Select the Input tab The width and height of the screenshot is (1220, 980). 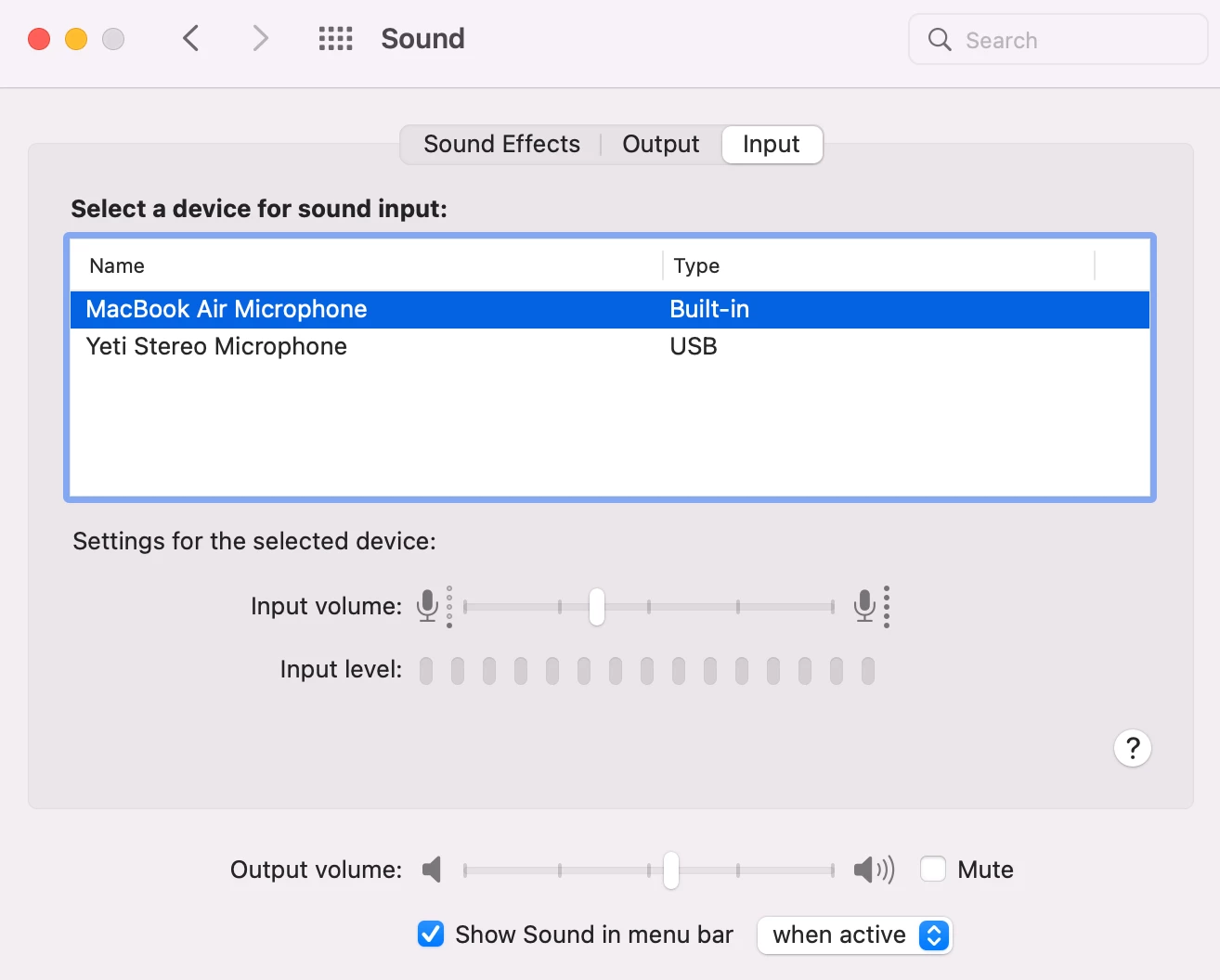coord(772,145)
